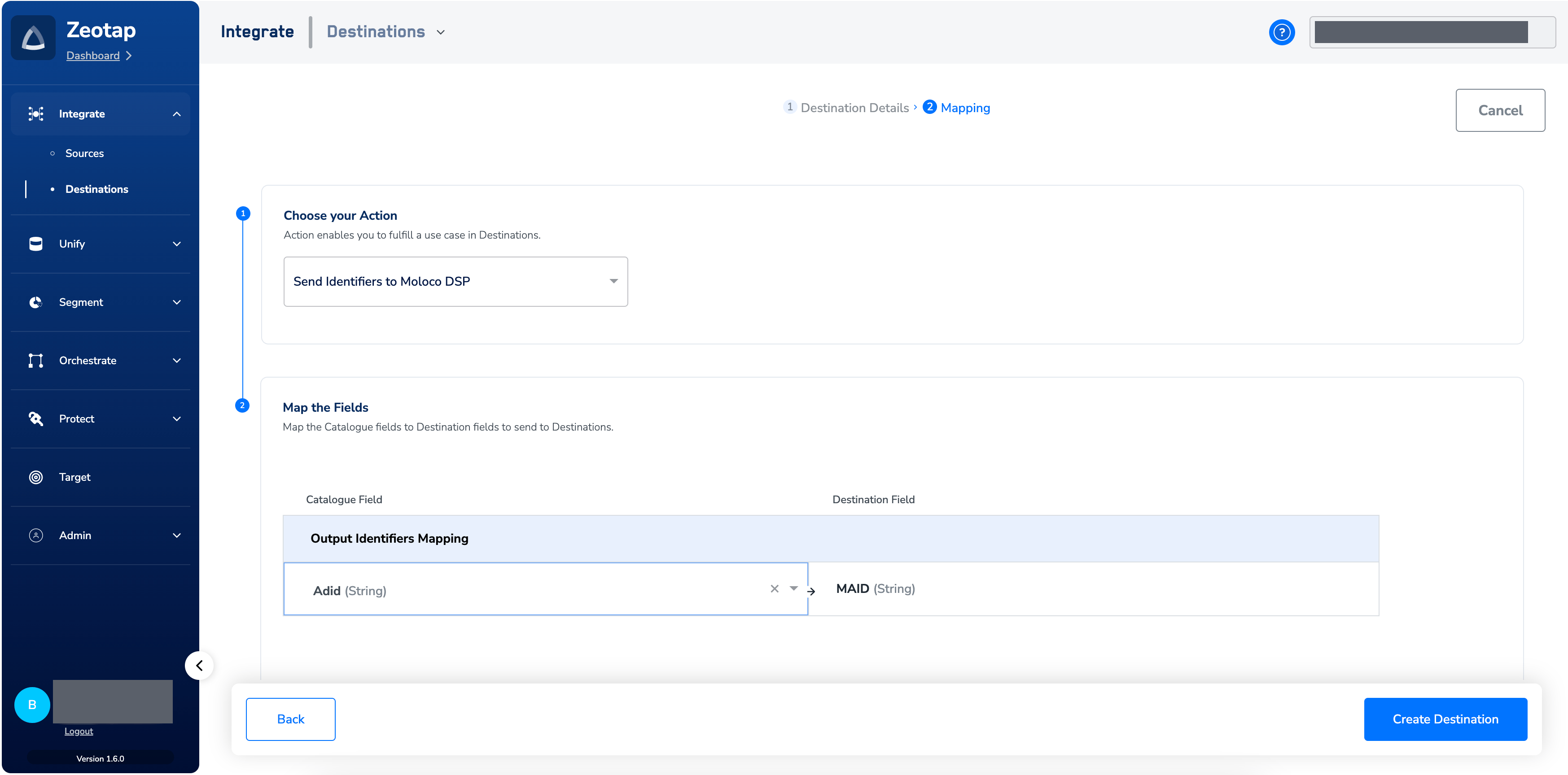
Task: Expand the Protect menu chevron
Action: coord(176,419)
